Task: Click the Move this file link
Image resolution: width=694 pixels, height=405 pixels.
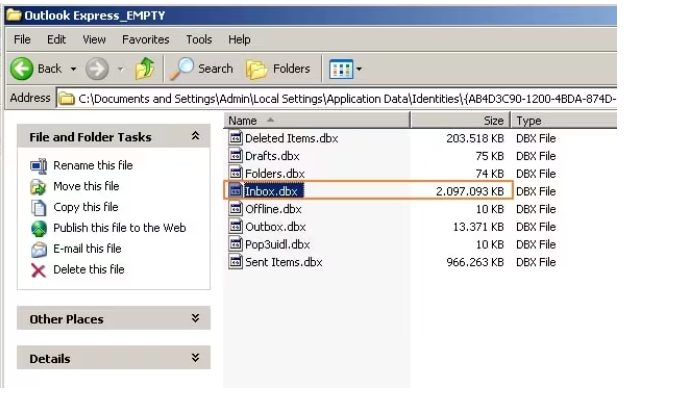Action: tap(86, 186)
